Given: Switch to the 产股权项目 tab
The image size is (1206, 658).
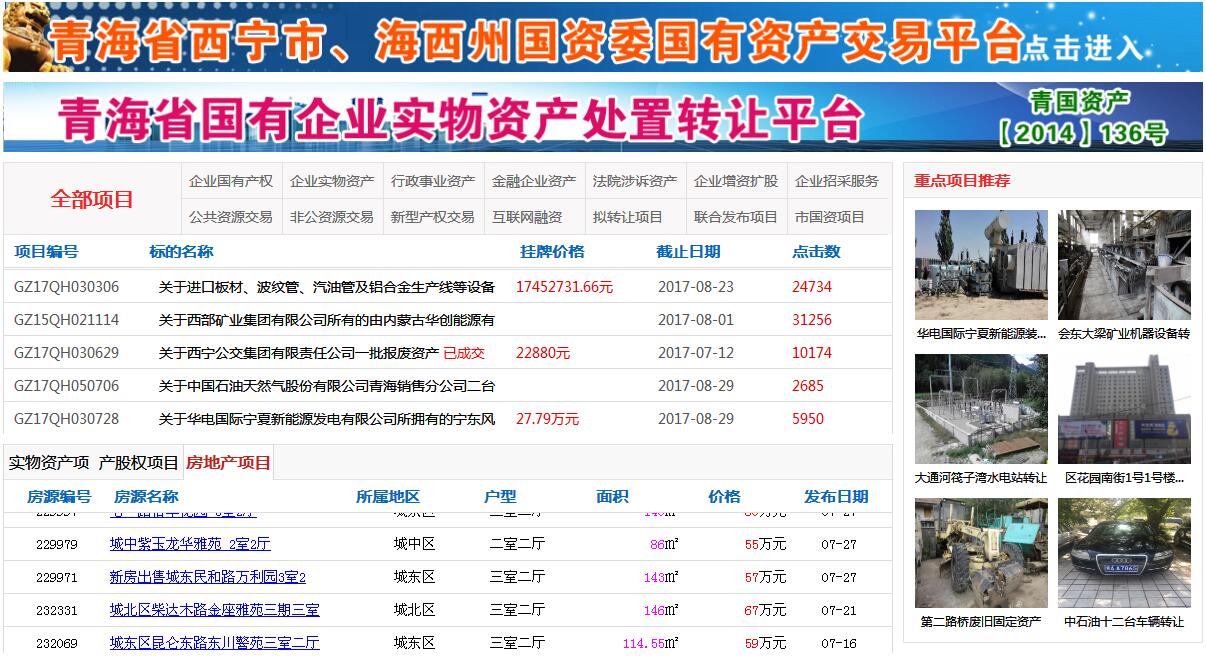Looking at the screenshot, I should point(138,463).
